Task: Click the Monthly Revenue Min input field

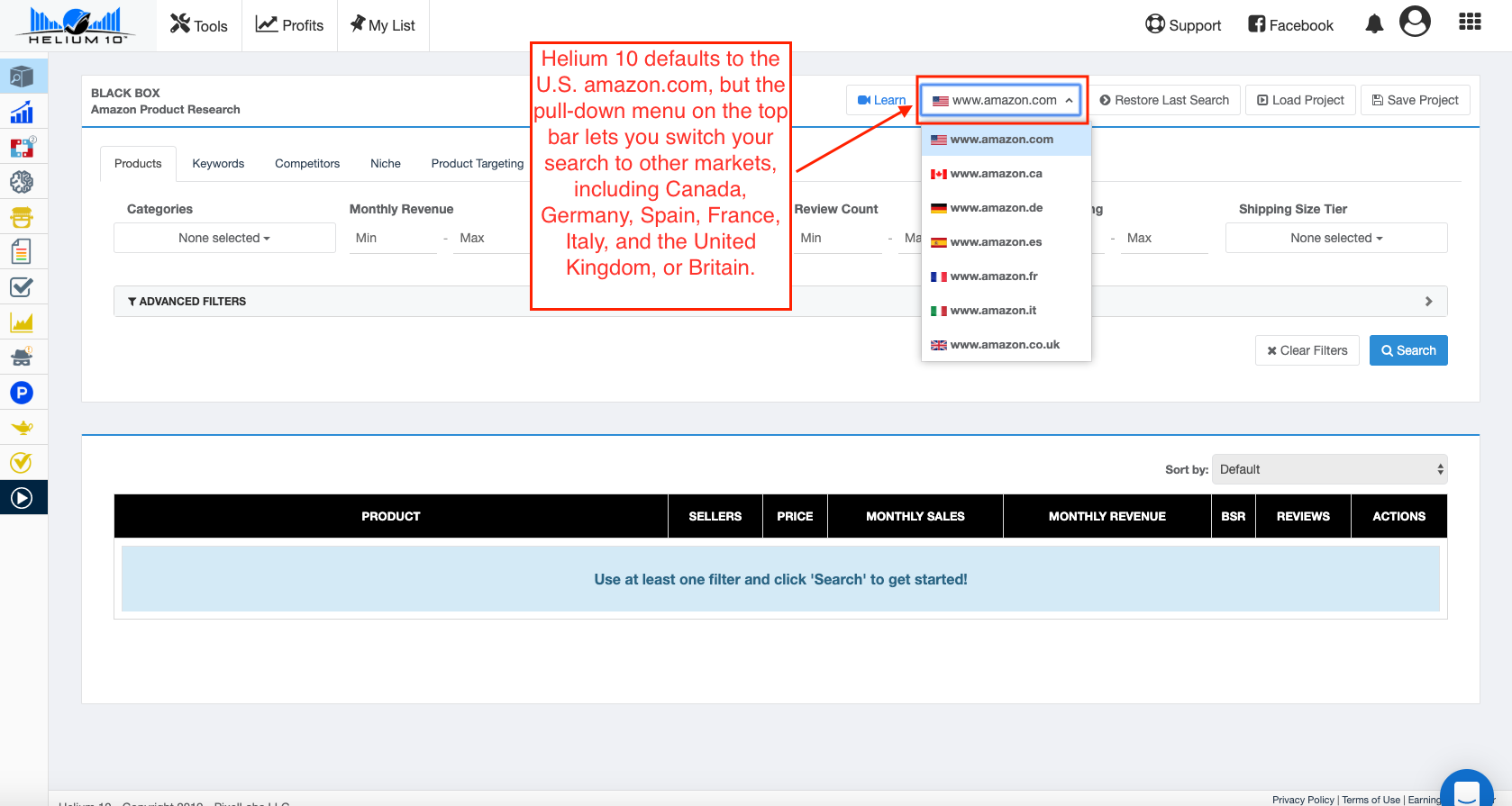Action: click(393, 238)
